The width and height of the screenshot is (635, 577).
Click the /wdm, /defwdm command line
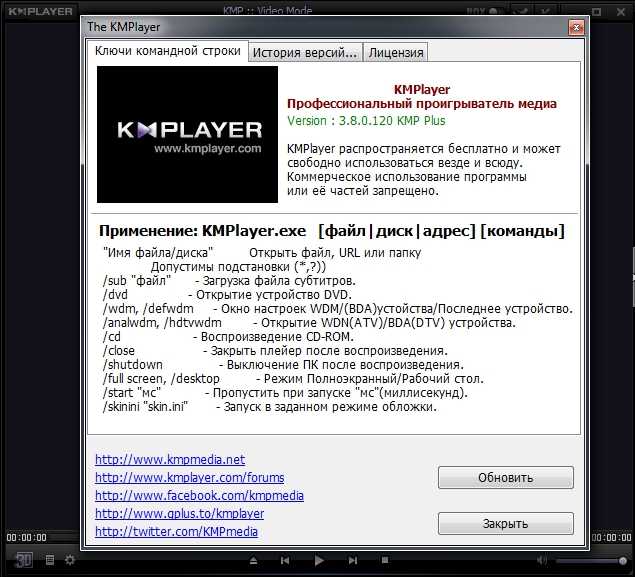click(338, 309)
